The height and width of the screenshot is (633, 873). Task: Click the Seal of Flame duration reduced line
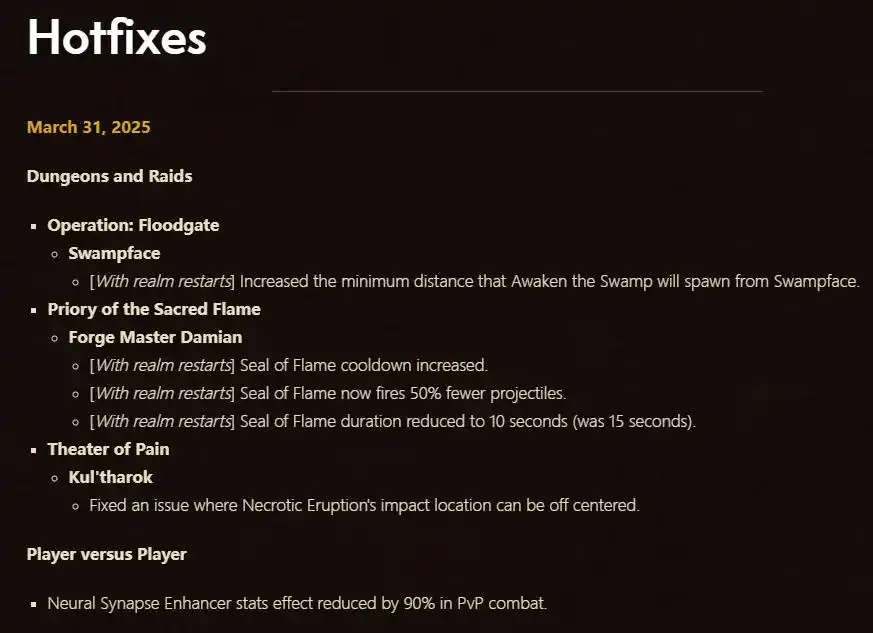click(x=393, y=421)
